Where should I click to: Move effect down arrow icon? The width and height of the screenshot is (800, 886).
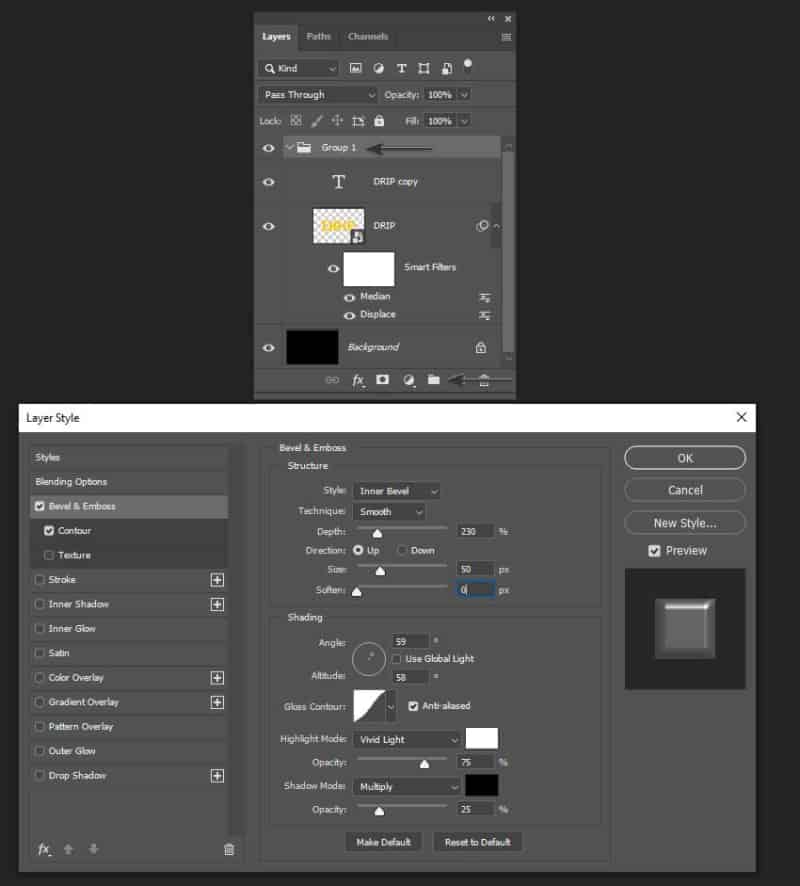coord(94,849)
